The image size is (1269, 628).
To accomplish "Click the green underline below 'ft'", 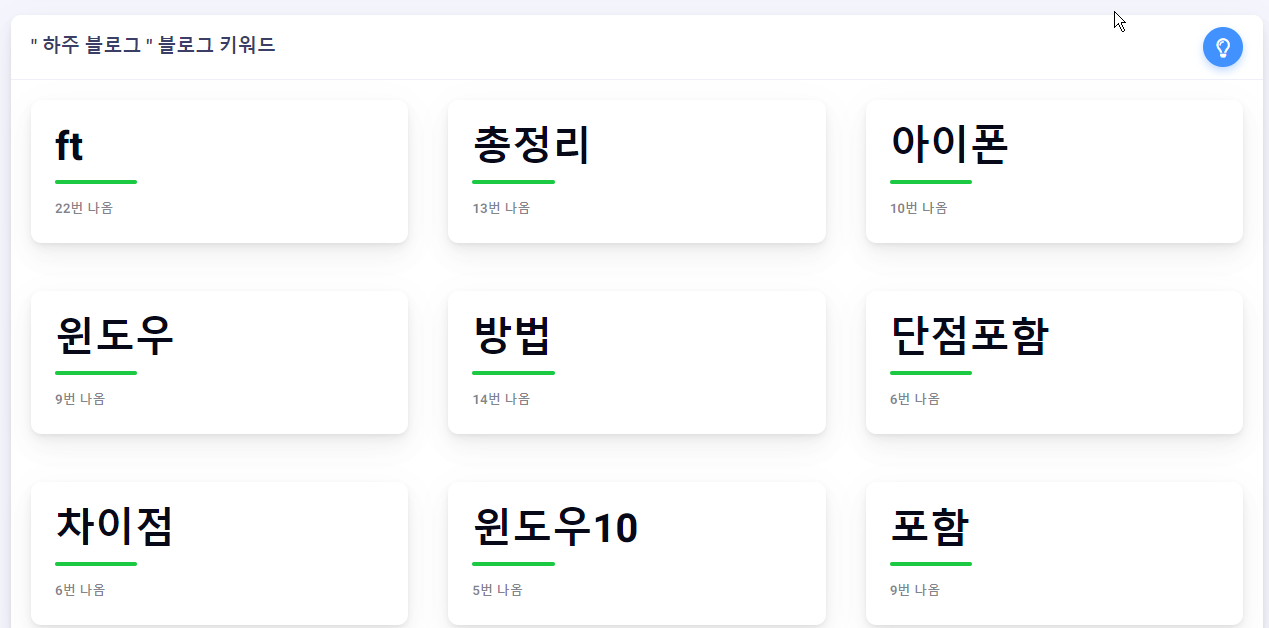I will [96, 182].
